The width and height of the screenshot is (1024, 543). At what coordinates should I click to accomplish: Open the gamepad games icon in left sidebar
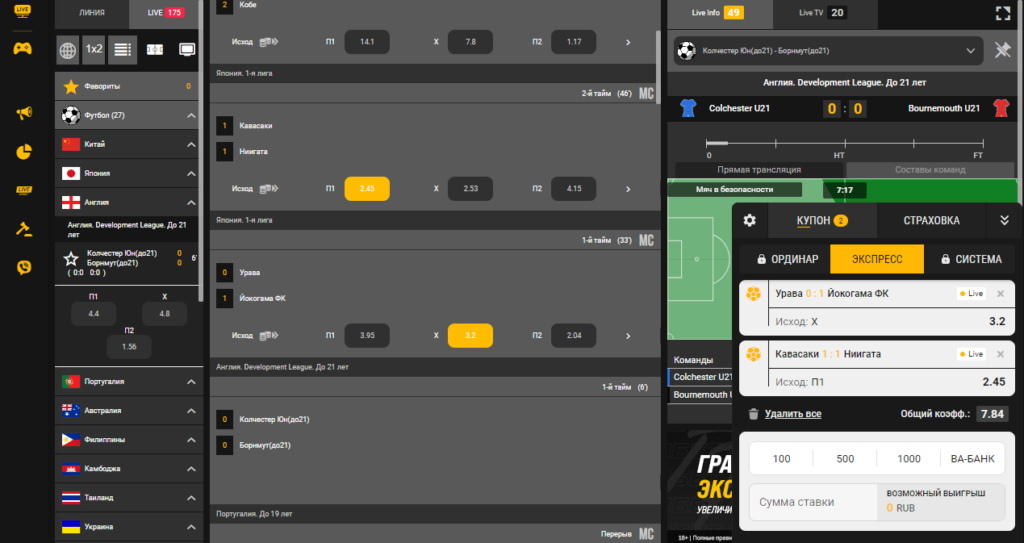(23, 48)
